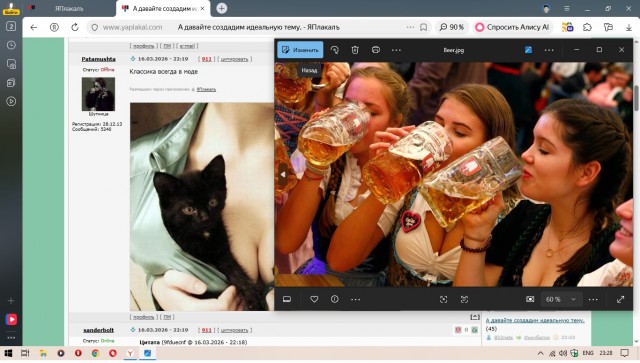Open a new browser tab
640x363 pixels.
pos(222,8)
